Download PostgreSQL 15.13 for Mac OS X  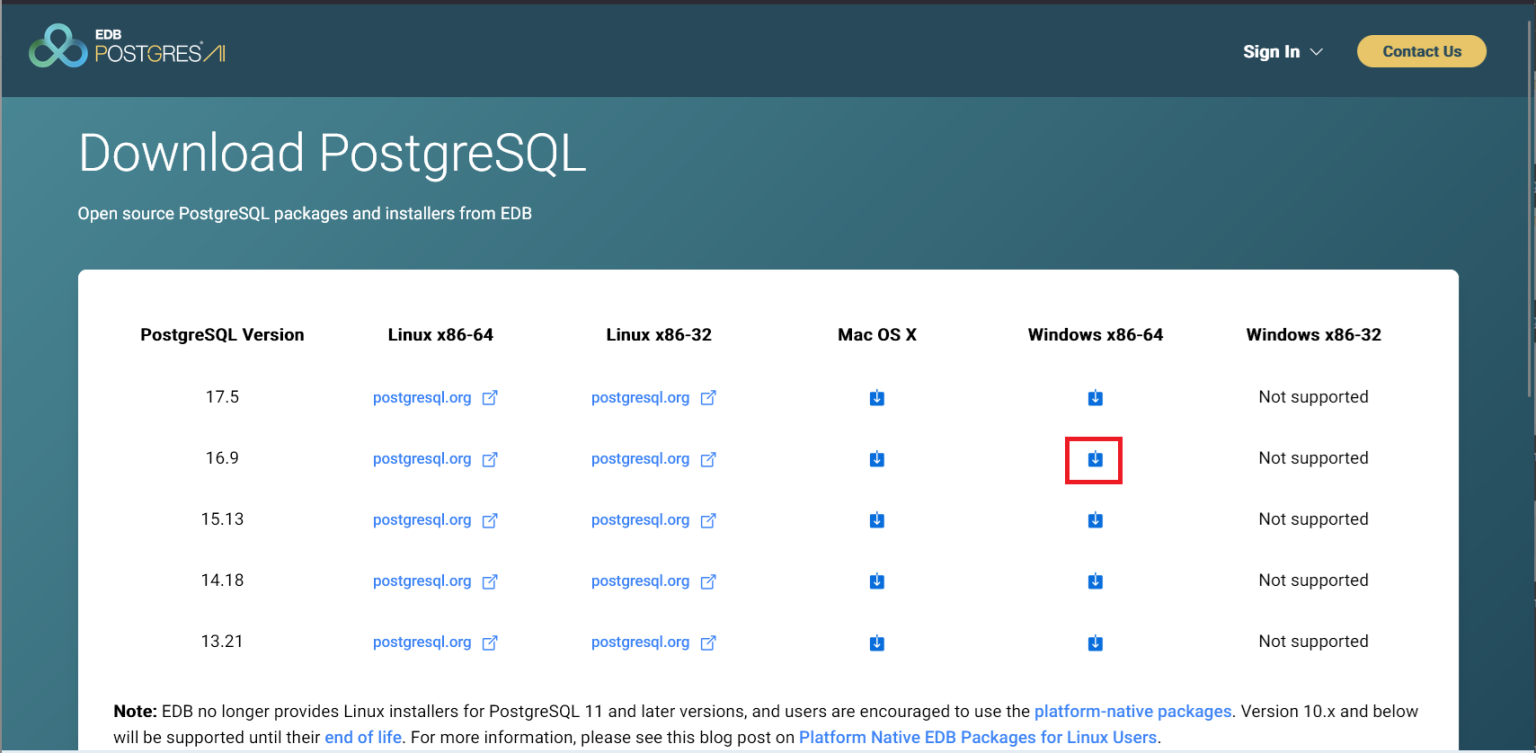tap(877, 520)
